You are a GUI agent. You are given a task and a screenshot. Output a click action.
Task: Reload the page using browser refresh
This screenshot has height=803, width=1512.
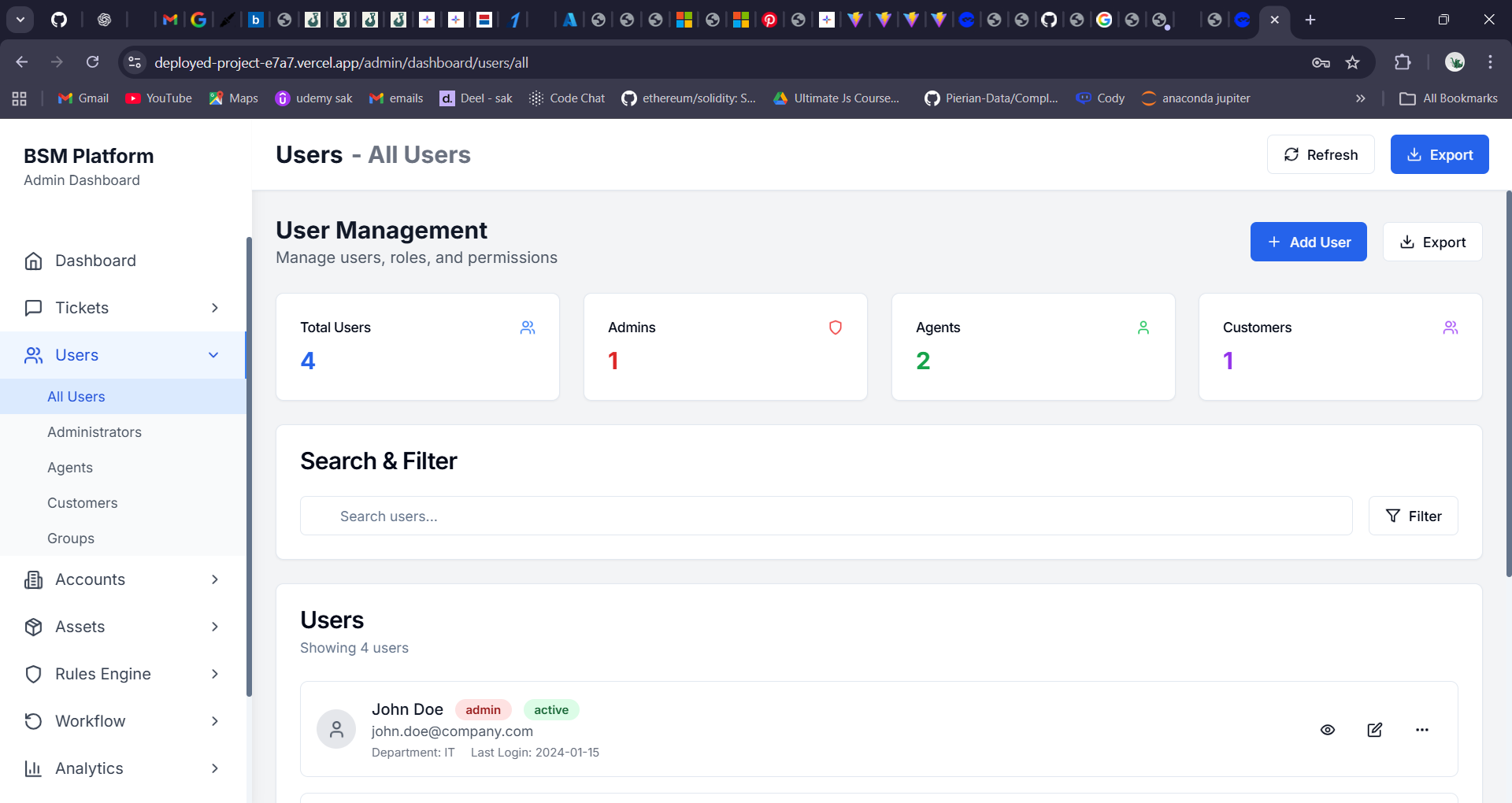tap(93, 62)
